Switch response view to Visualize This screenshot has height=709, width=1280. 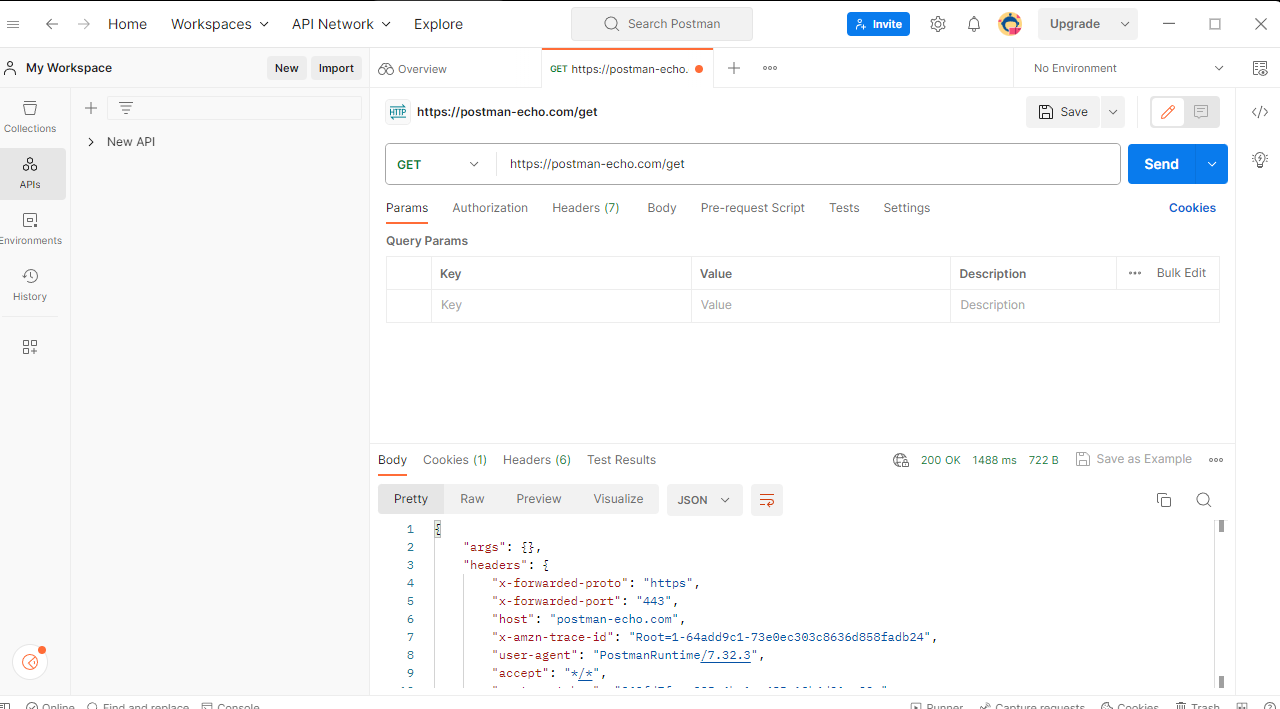[619, 499]
